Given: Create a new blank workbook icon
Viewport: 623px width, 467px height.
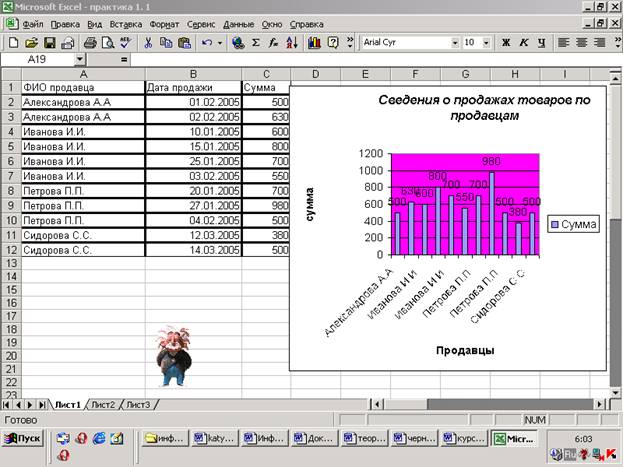Looking at the screenshot, I should click(x=13, y=43).
